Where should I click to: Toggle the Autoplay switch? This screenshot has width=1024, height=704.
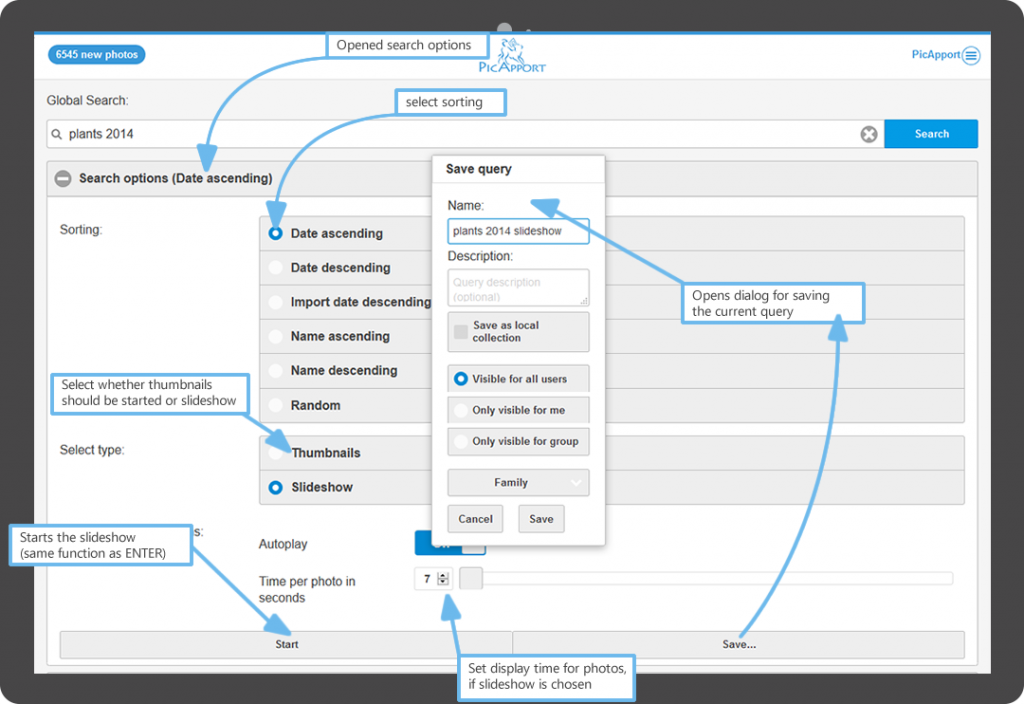[x=450, y=543]
